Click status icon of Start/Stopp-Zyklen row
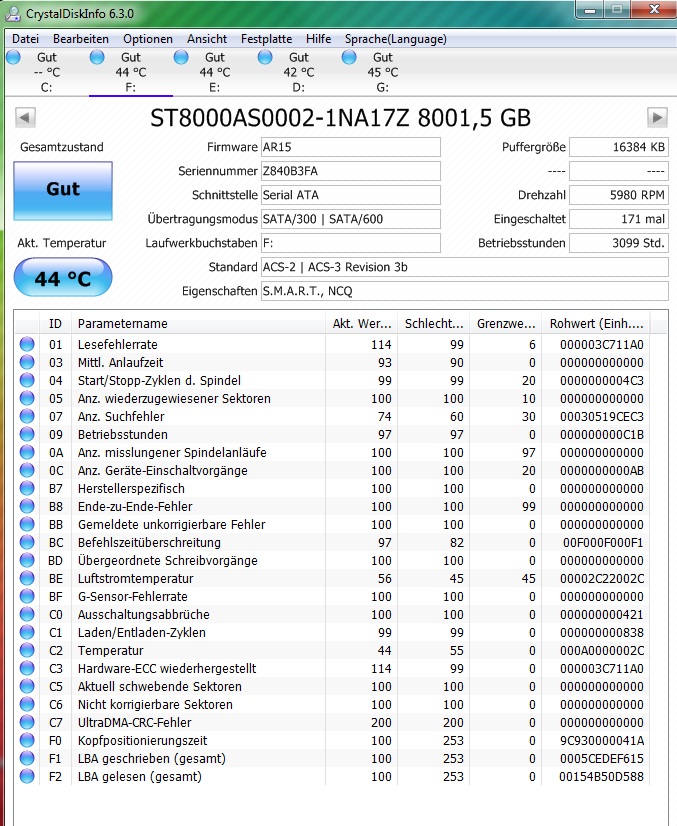 point(27,380)
